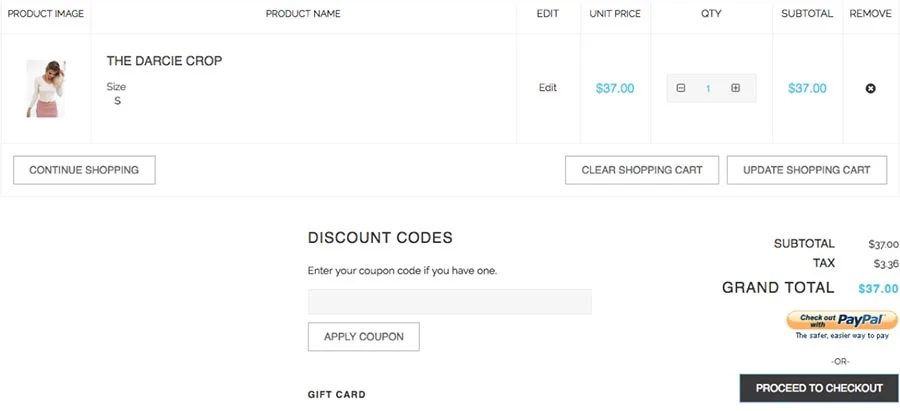Click the grand total amount
Image resolution: width=900 pixels, height=411 pixels.
878,289
